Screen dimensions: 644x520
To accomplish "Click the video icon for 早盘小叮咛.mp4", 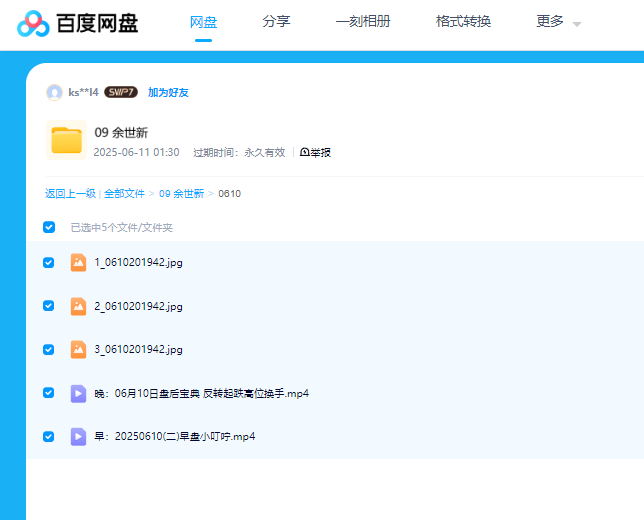I will point(78,437).
